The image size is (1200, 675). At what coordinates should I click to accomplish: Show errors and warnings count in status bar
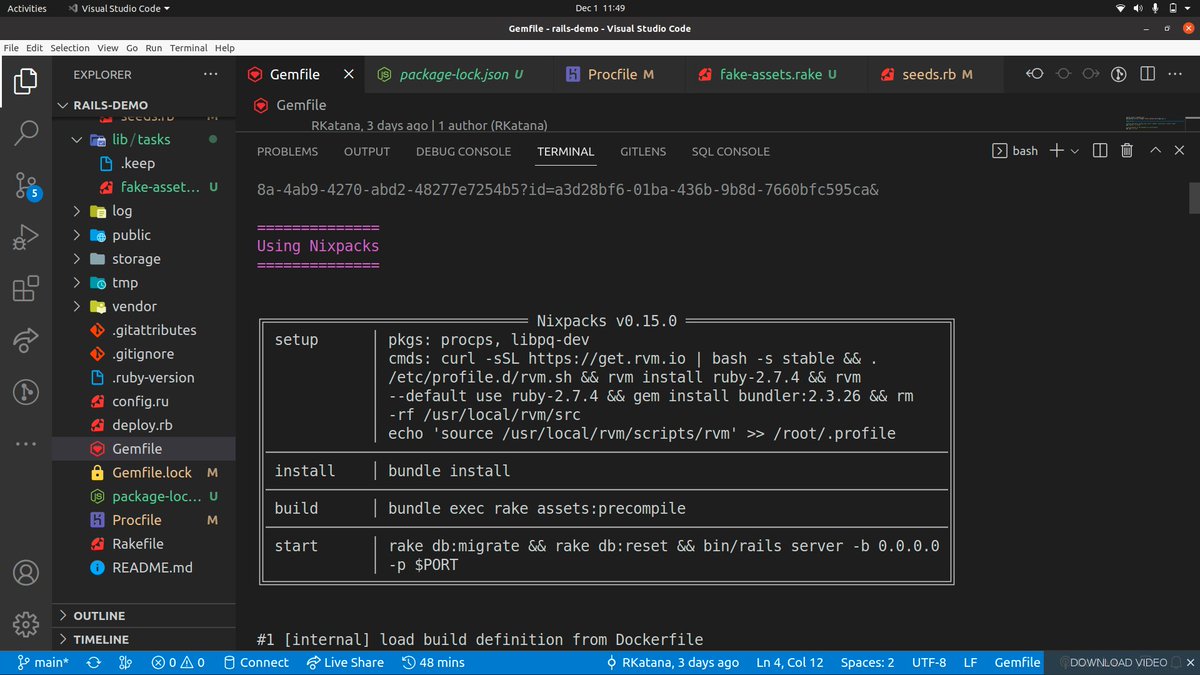pyautogui.click(x=178, y=662)
